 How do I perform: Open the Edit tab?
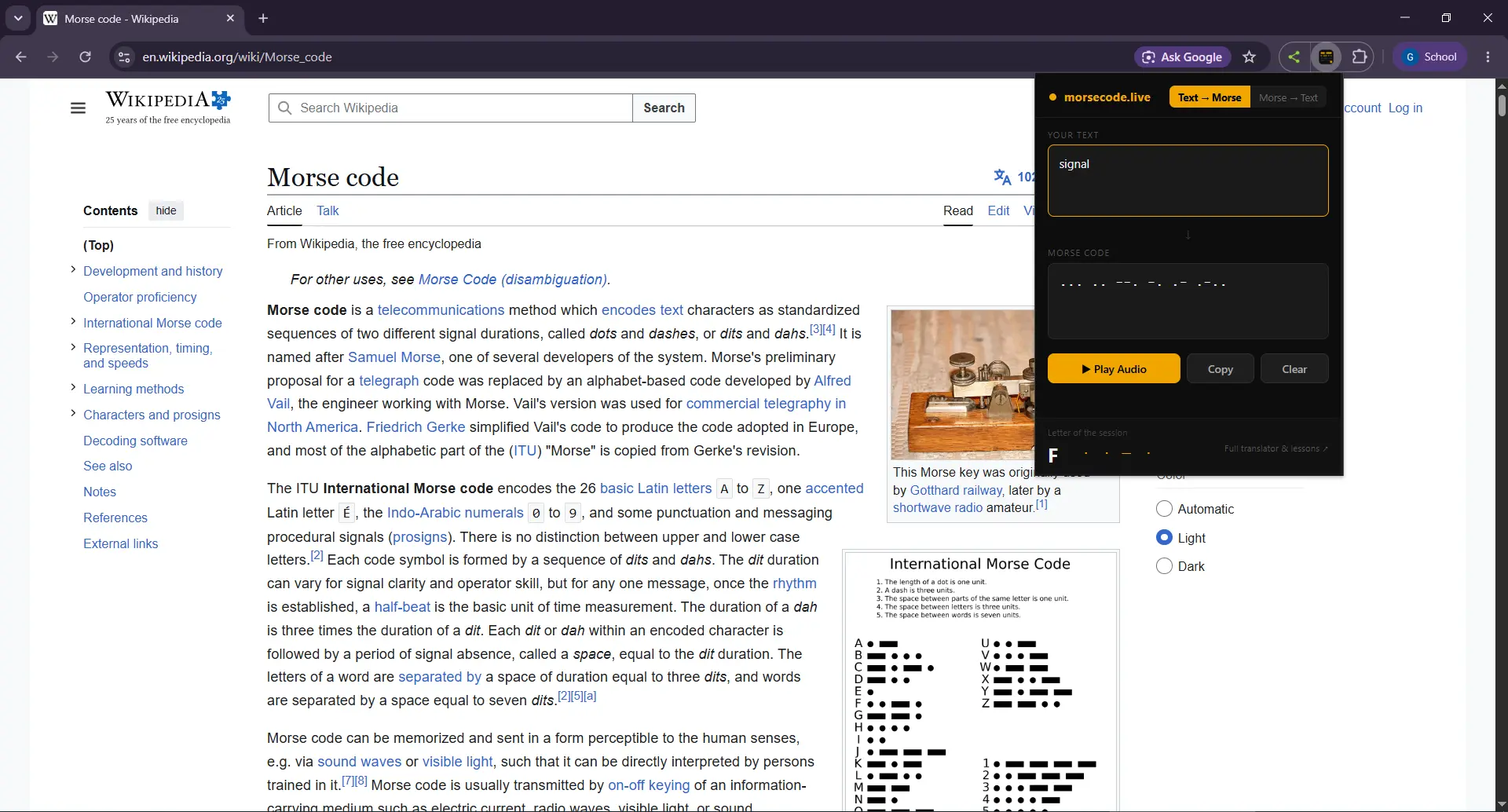pyautogui.click(x=998, y=210)
